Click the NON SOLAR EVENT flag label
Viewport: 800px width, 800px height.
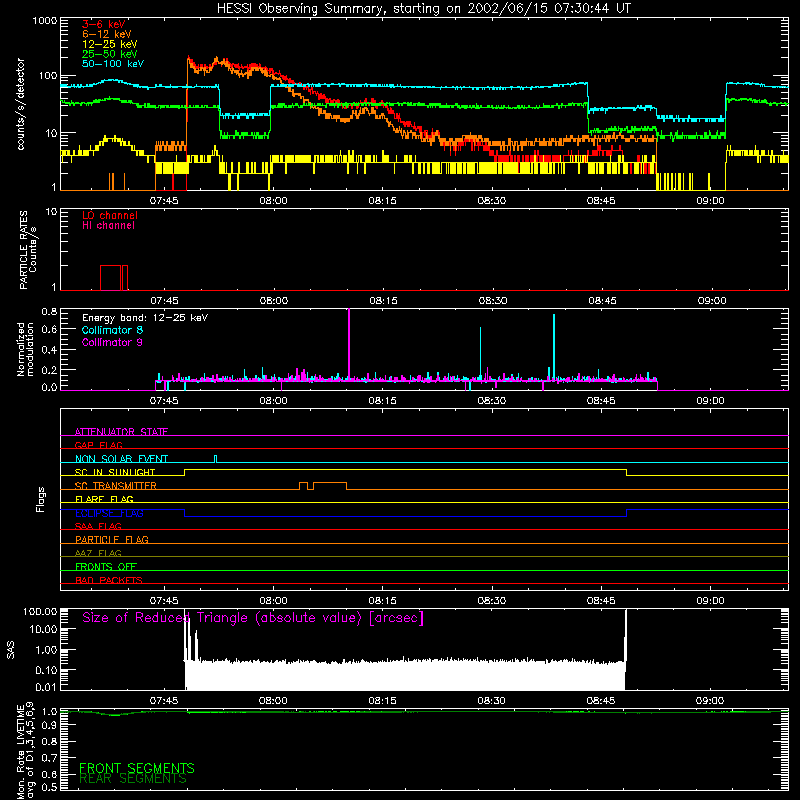tap(121, 459)
